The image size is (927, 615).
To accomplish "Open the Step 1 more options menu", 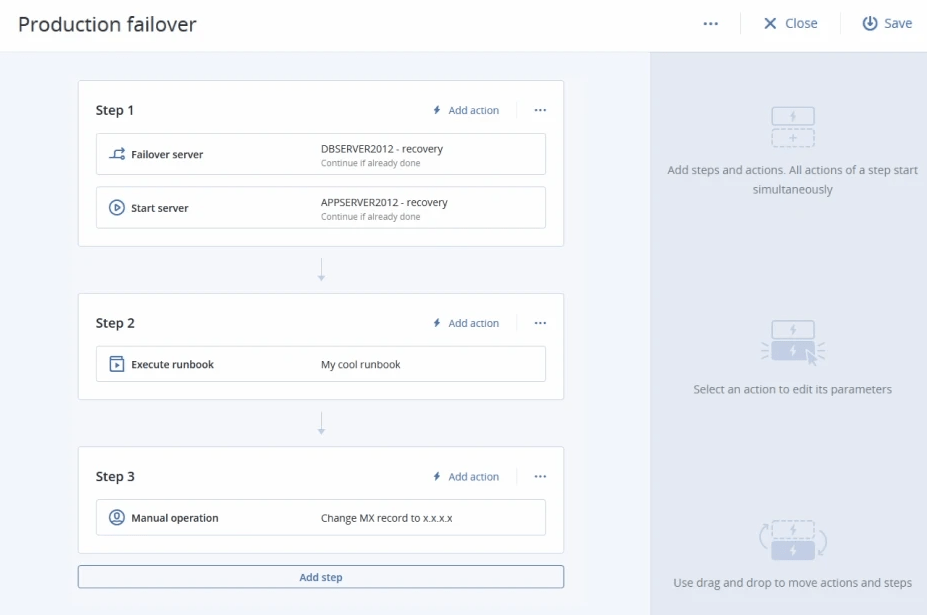I will click(x=540, y=111).
